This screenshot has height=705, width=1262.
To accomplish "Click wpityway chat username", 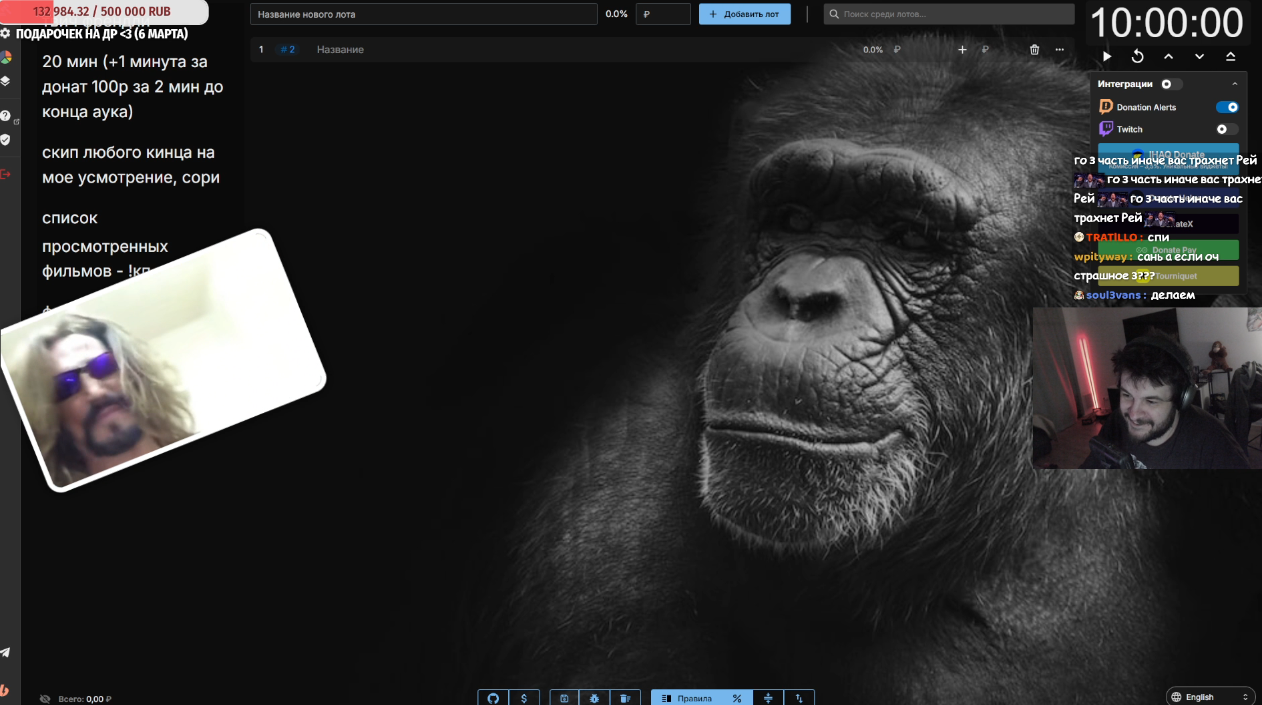I will coord(1100,256).
